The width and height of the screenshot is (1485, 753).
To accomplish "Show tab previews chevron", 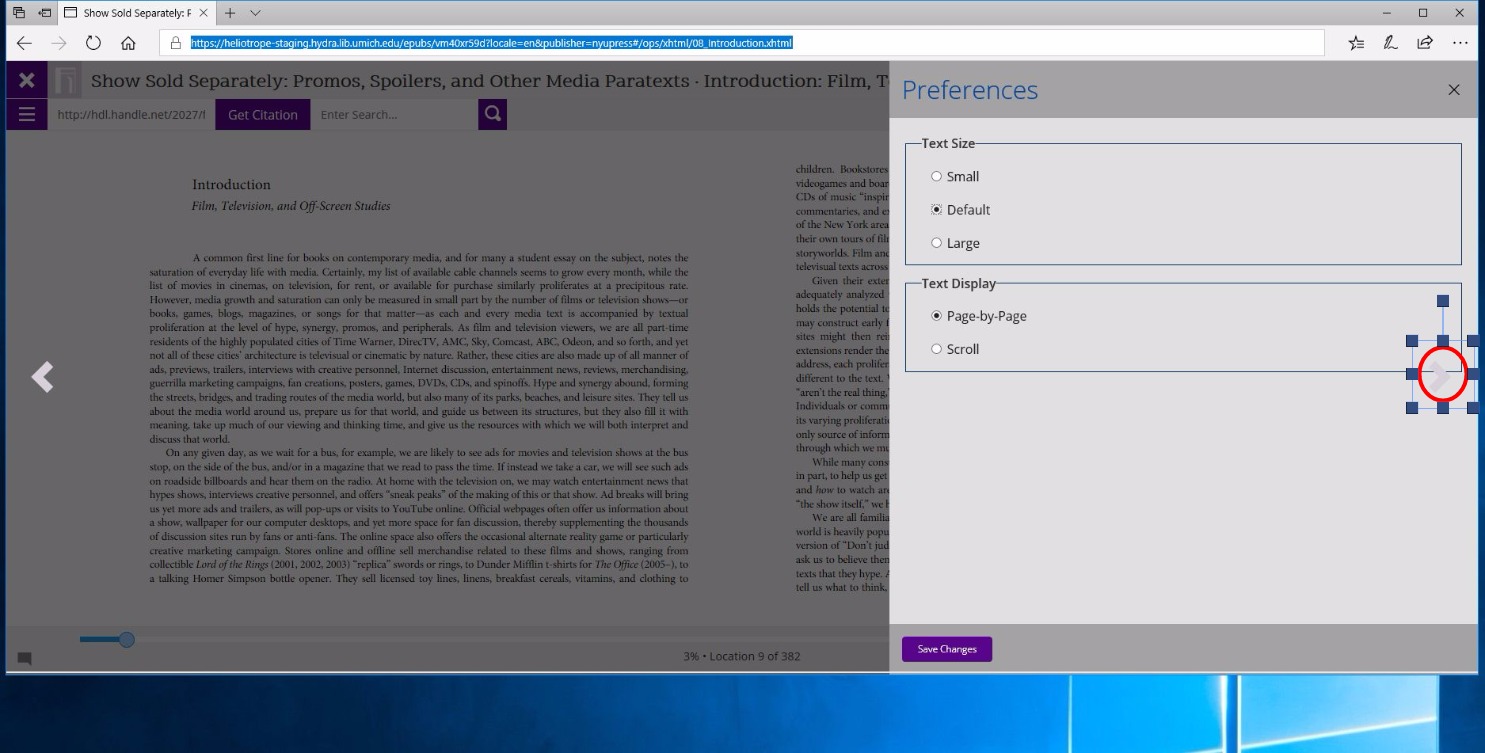I will tap(255, 13).
